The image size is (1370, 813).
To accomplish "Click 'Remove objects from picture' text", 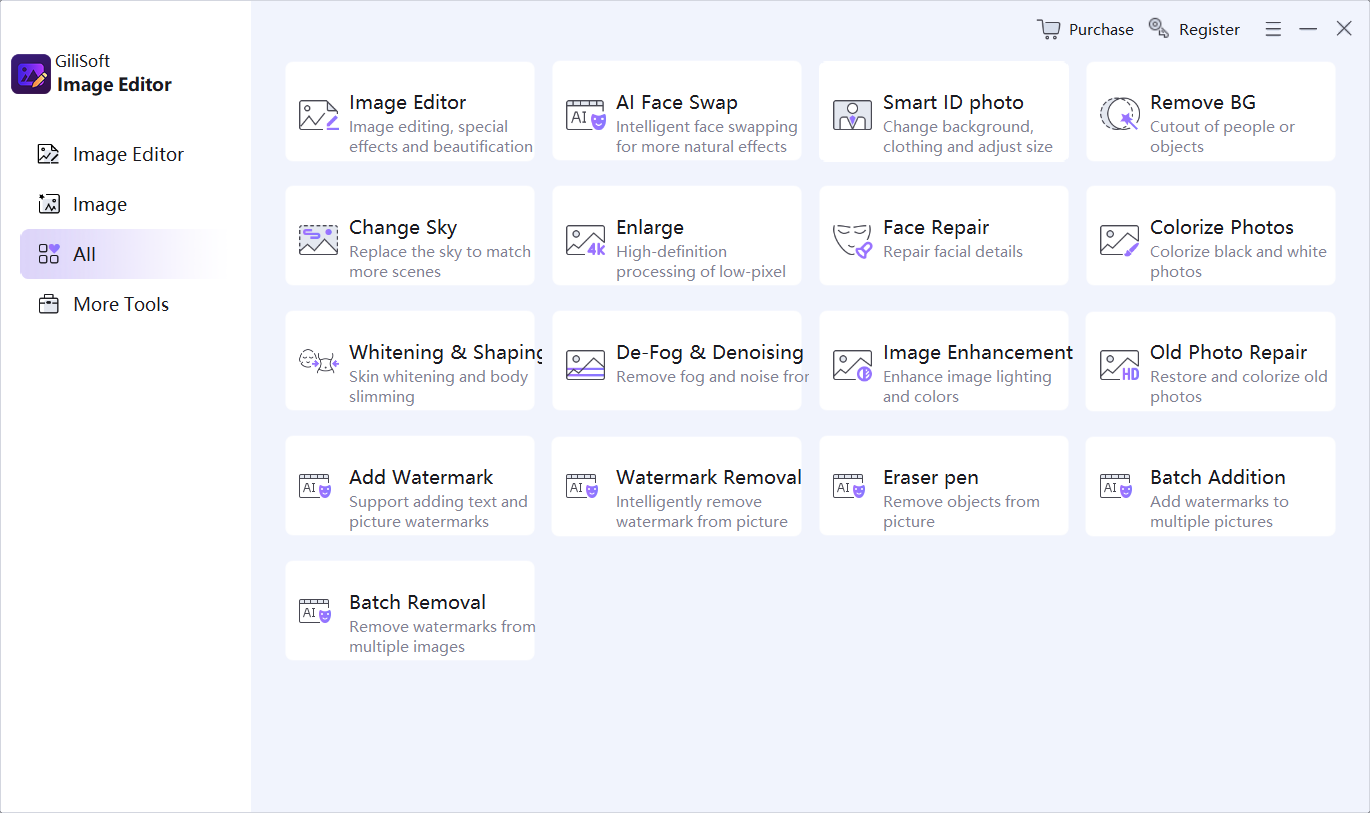I will point(961,512).
